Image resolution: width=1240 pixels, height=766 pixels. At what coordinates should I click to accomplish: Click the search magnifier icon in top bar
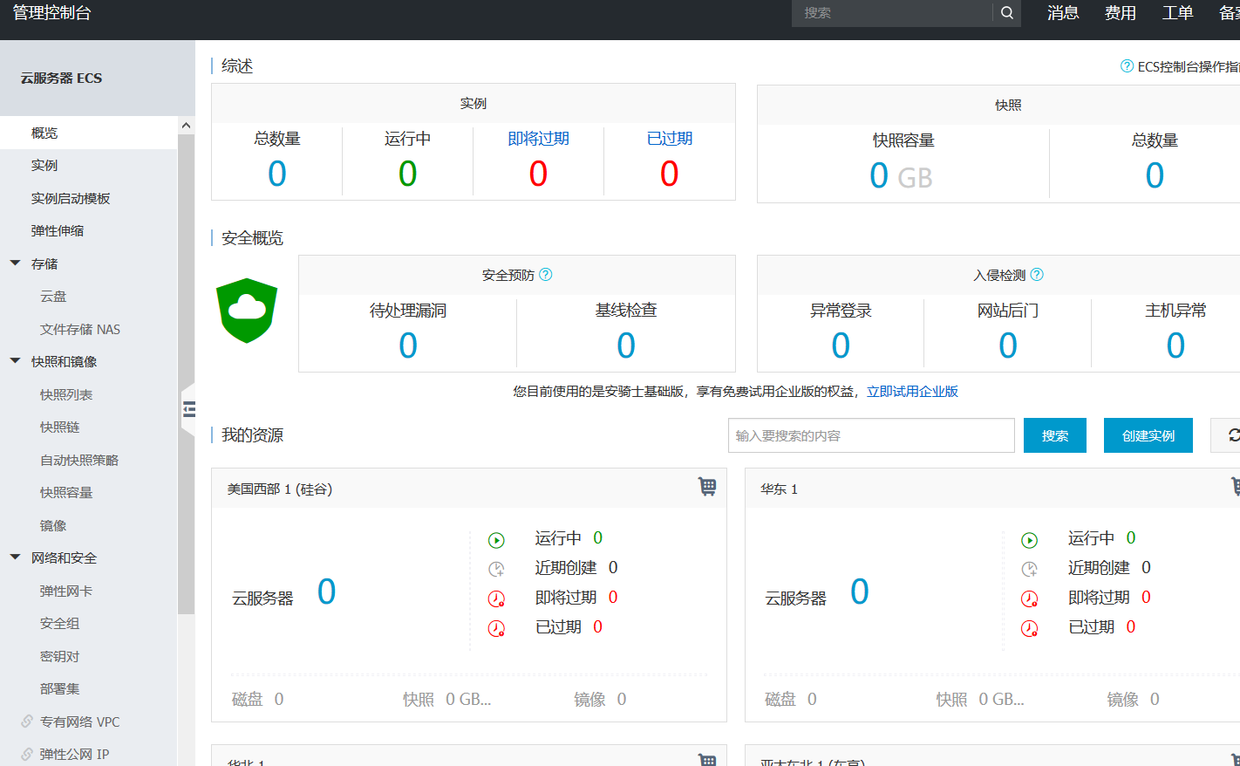[x=1007, y=13]
